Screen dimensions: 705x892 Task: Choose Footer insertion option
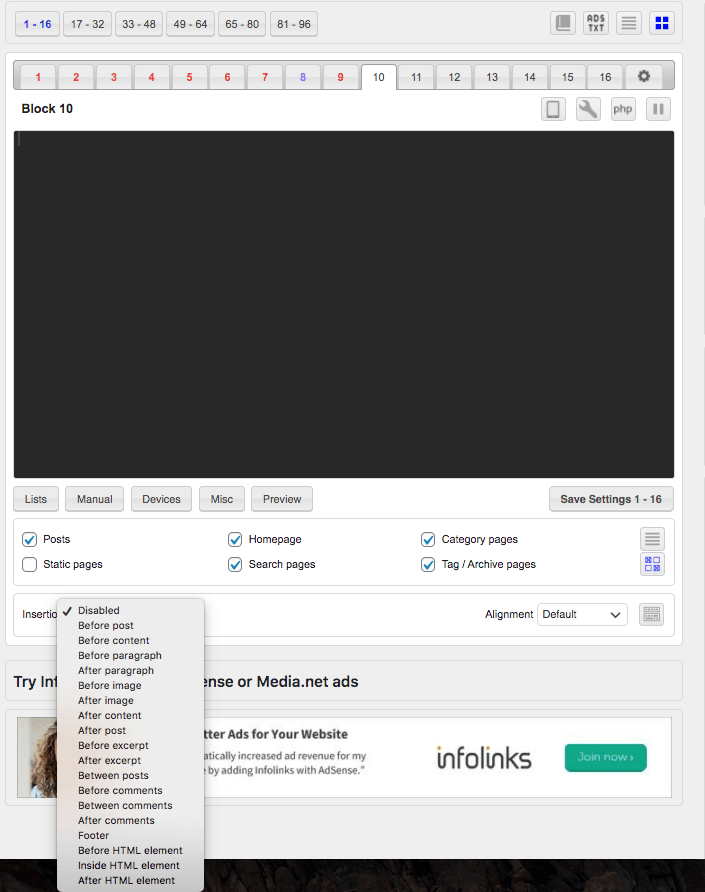pos(130,835)
